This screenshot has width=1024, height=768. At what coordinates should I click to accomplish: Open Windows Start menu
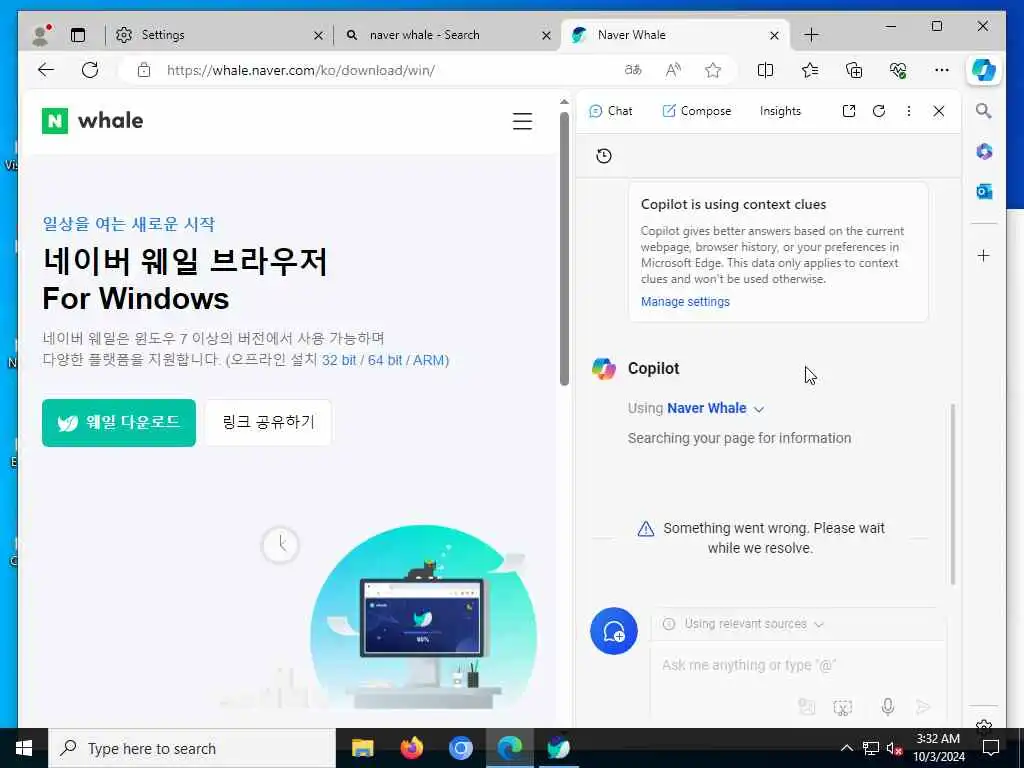24,748
